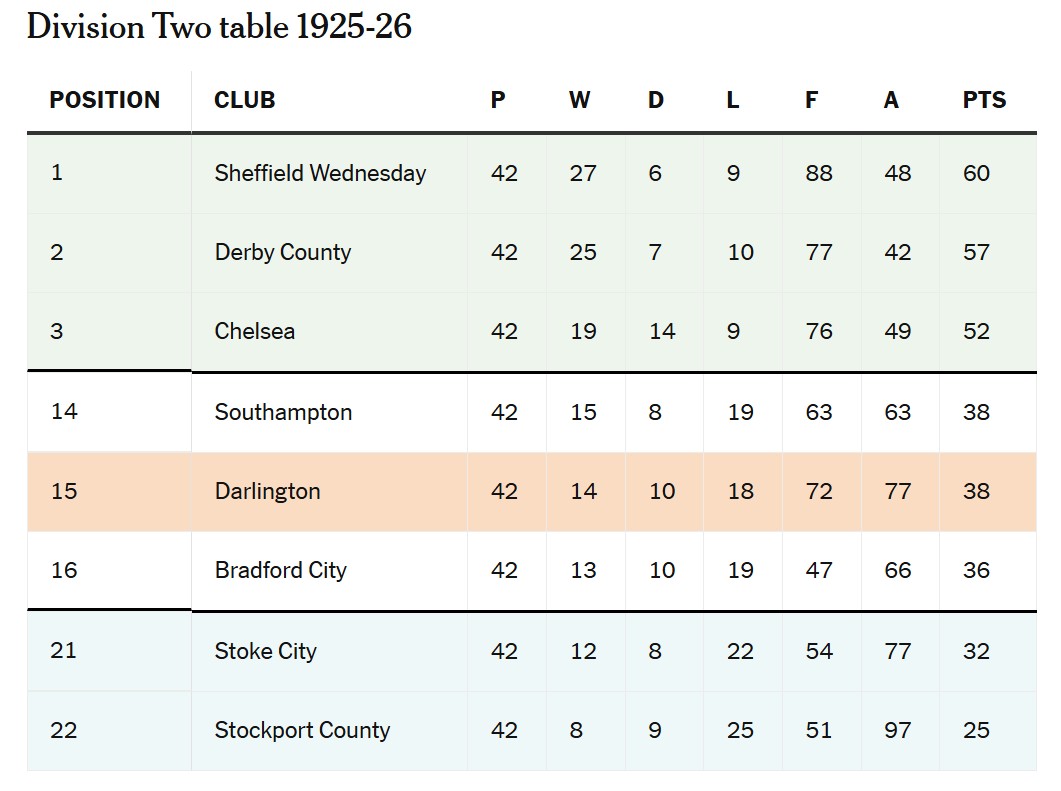Select the Derby County club name
Viewport: 1061px width, 791px height.
coord(283,252)
